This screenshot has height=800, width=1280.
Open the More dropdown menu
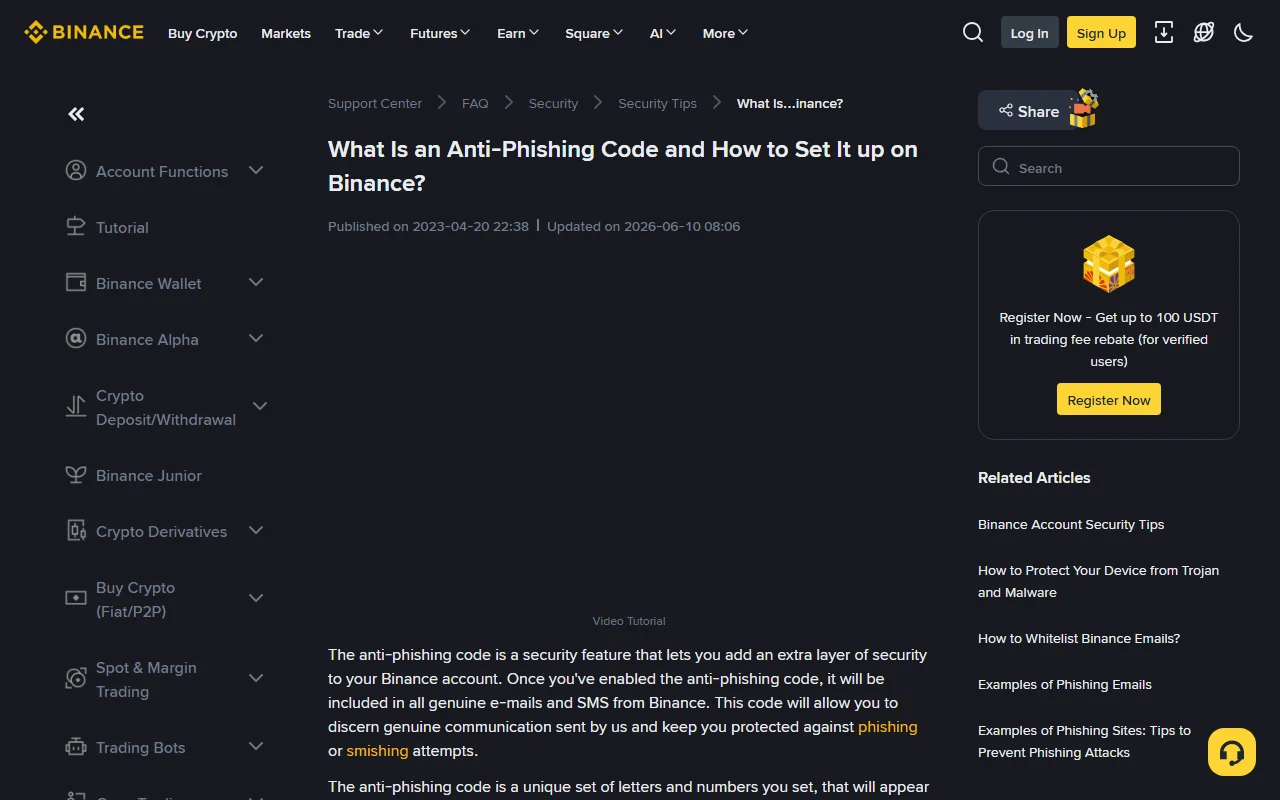pos(725,33)
